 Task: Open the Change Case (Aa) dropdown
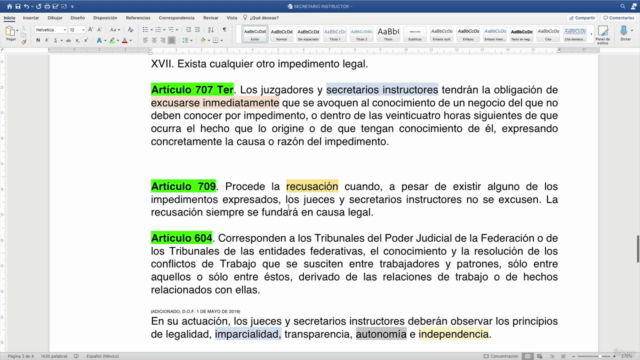115,30
